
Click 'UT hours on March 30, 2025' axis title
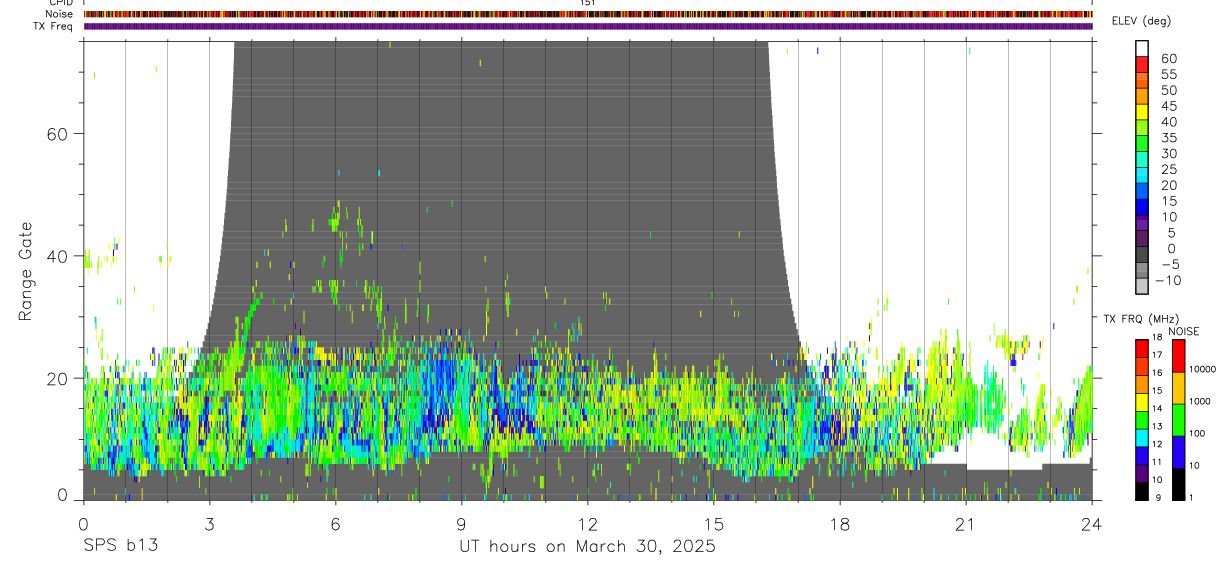pyautogui.click(x=587, y=547)
